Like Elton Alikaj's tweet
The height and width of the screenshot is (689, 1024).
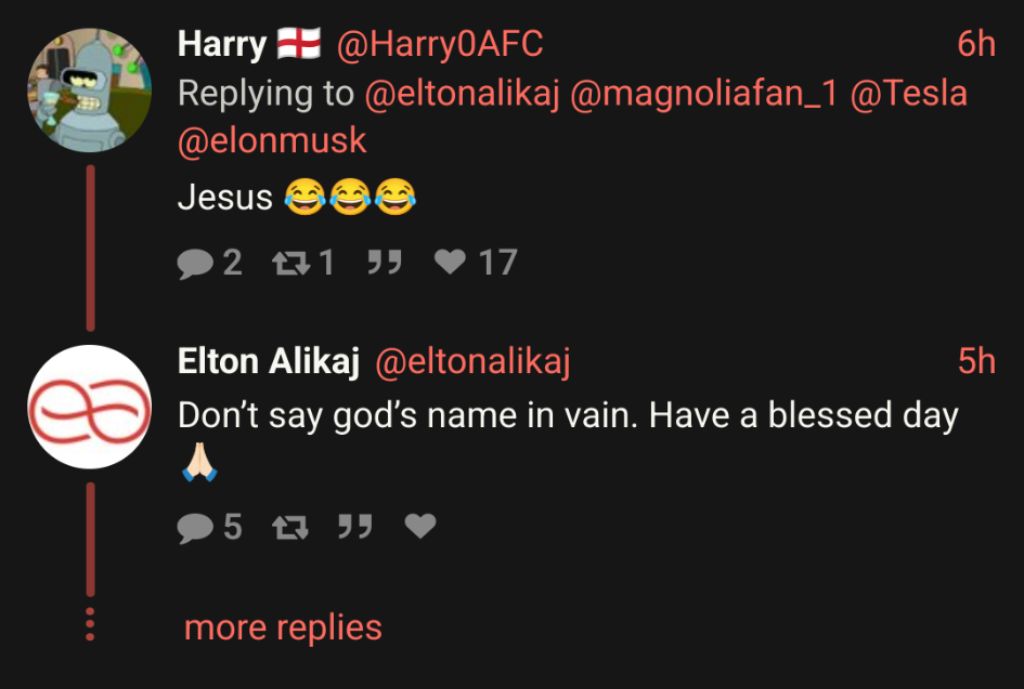pyautogui.click(x=420, y=527)
